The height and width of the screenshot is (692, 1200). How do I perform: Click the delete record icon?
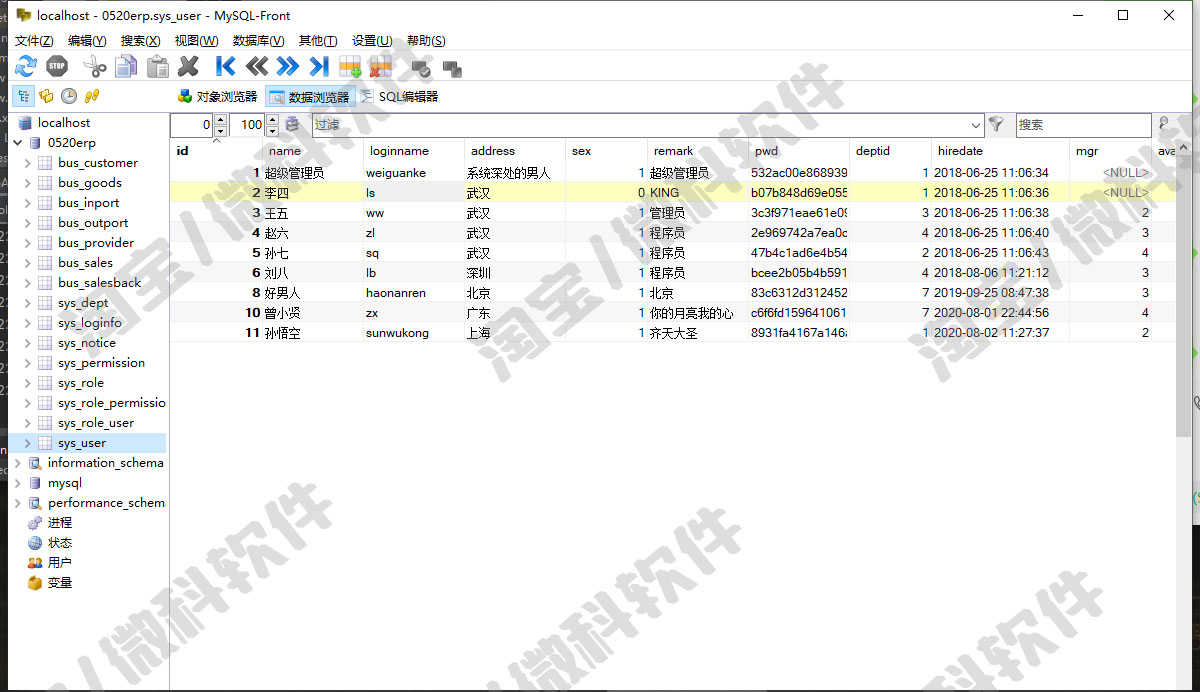point(380,67)
